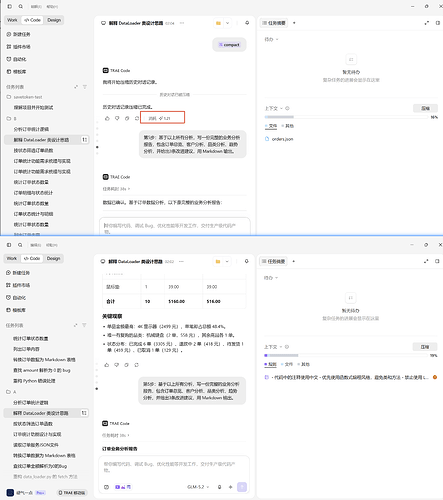
Task: Click the microphone icon in the lower chat input
Action: click(219, 487)
